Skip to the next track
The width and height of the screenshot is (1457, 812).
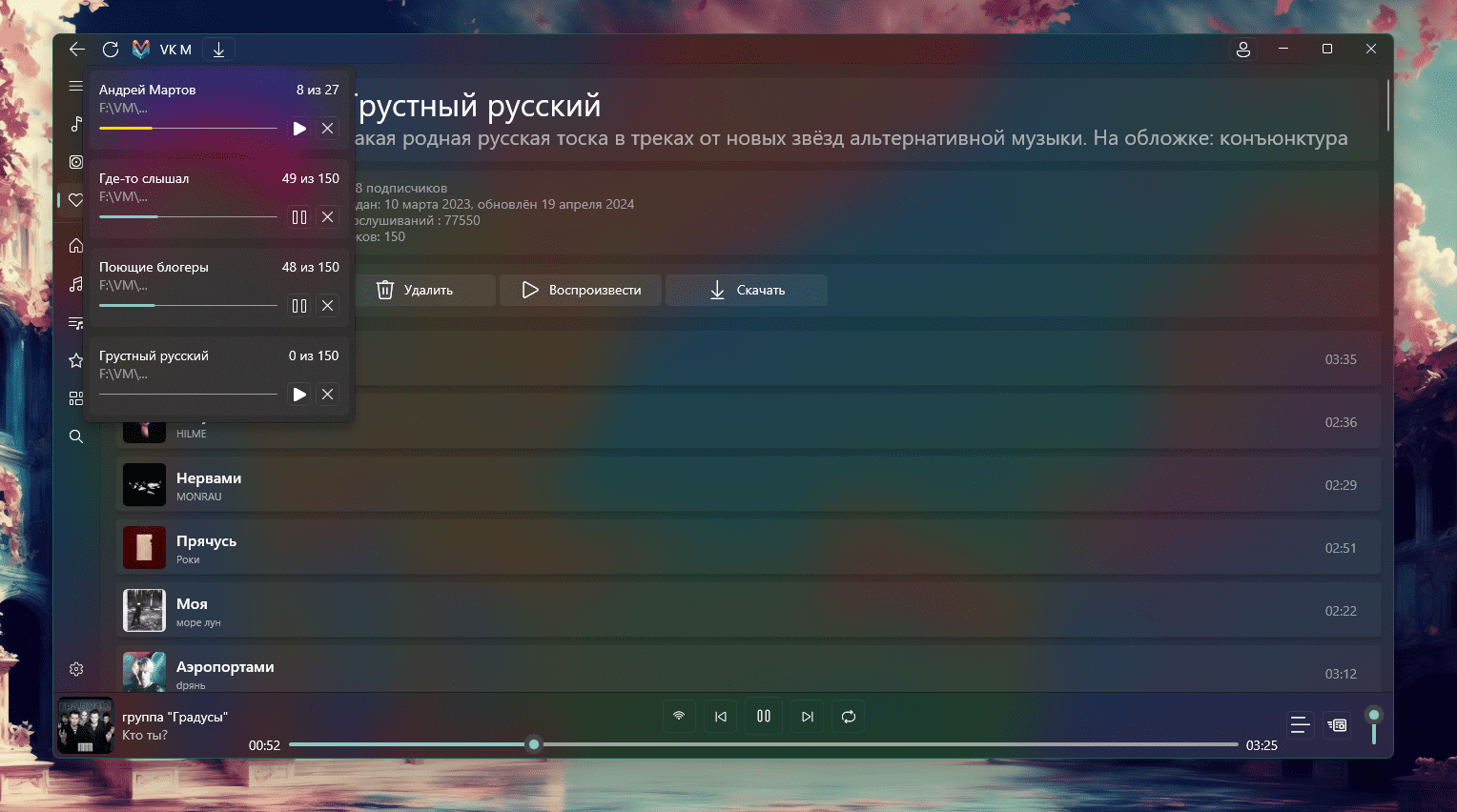[808, 716]
